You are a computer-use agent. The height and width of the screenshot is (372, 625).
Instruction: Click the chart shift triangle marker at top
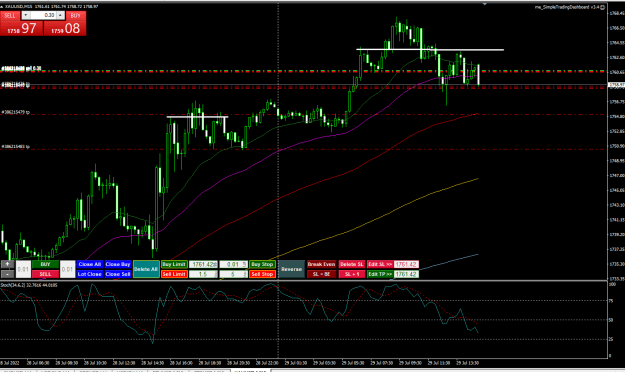[x=485, y=4]
